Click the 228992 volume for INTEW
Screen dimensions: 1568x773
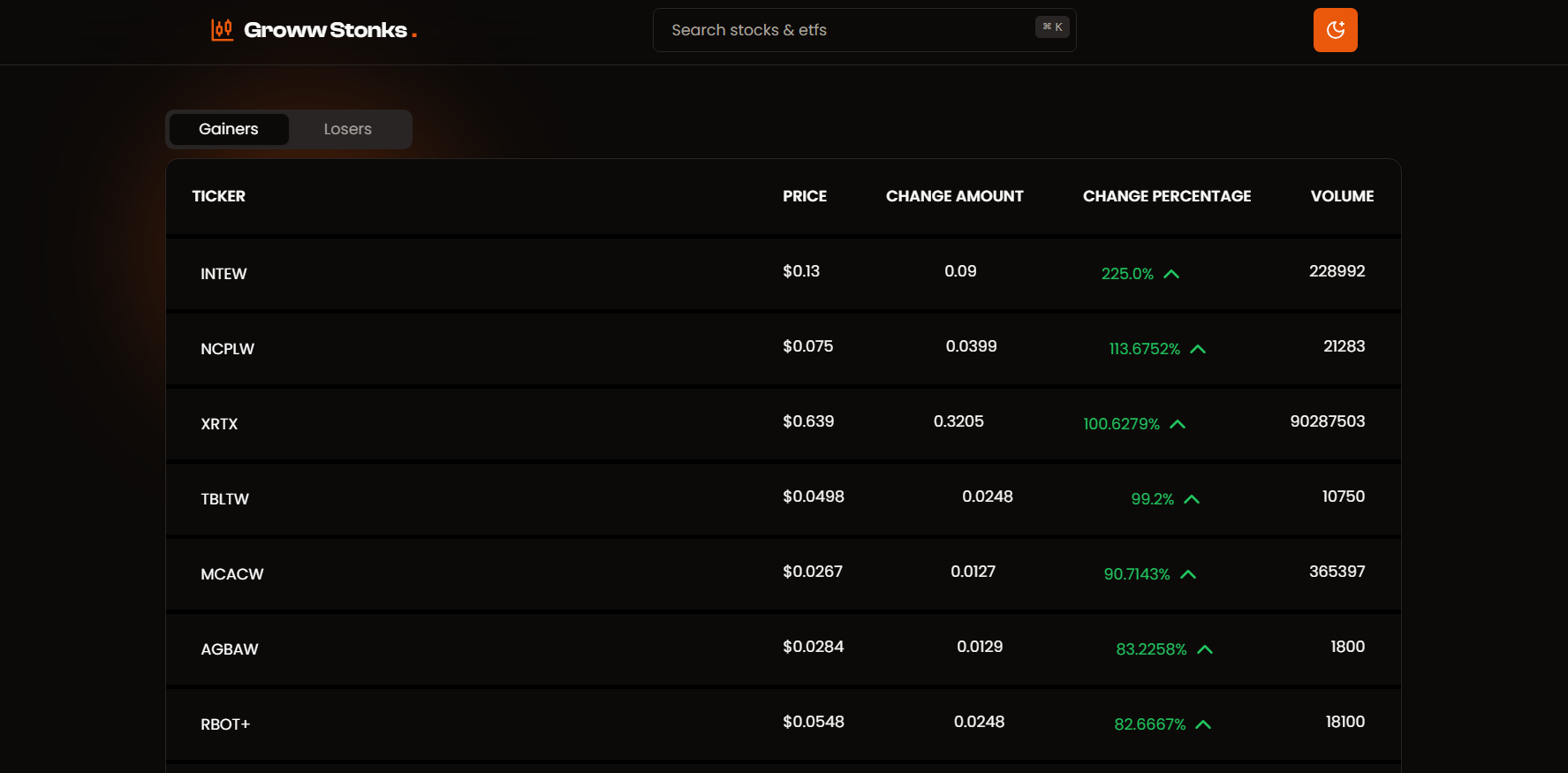(1337, 271)
